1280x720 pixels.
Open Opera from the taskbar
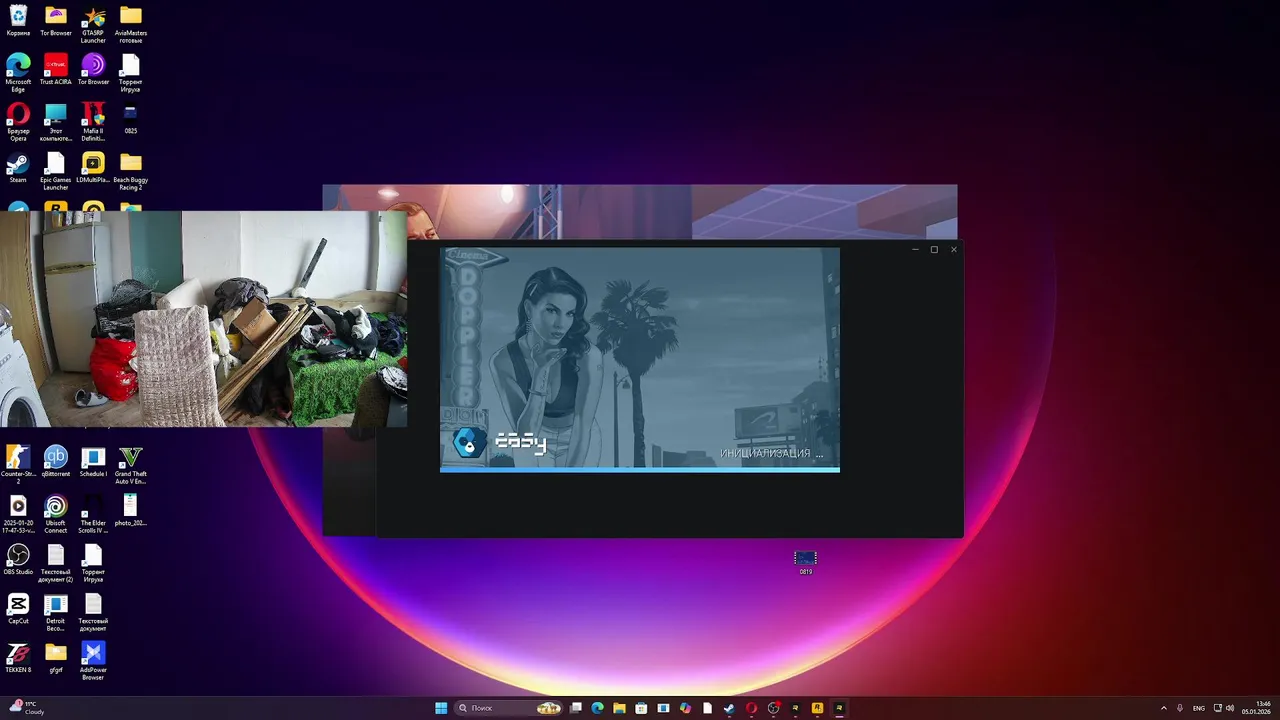click(751, 708)
